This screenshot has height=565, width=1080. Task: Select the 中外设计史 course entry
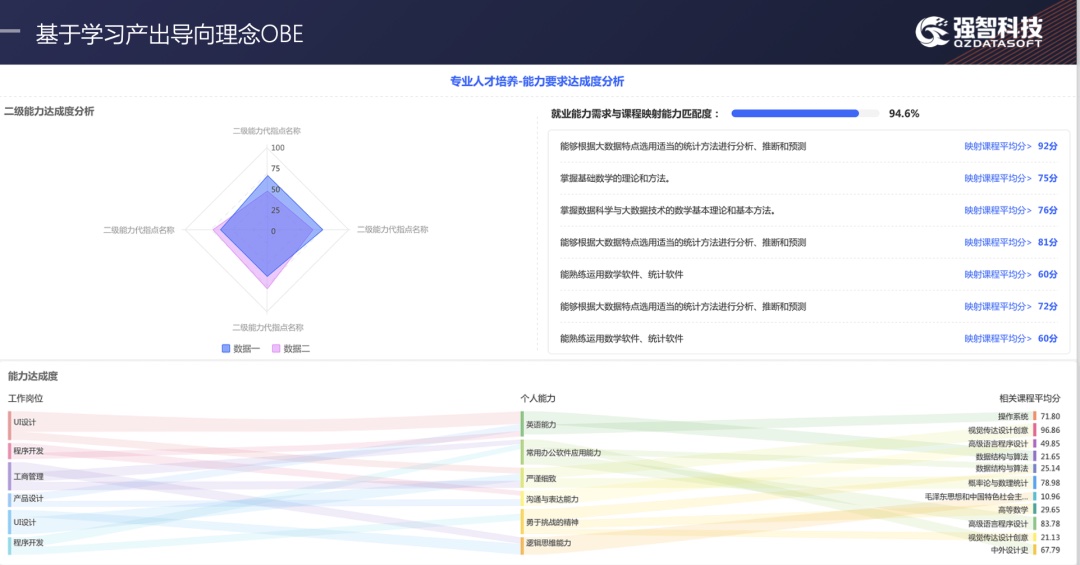tap(1009, 549)
